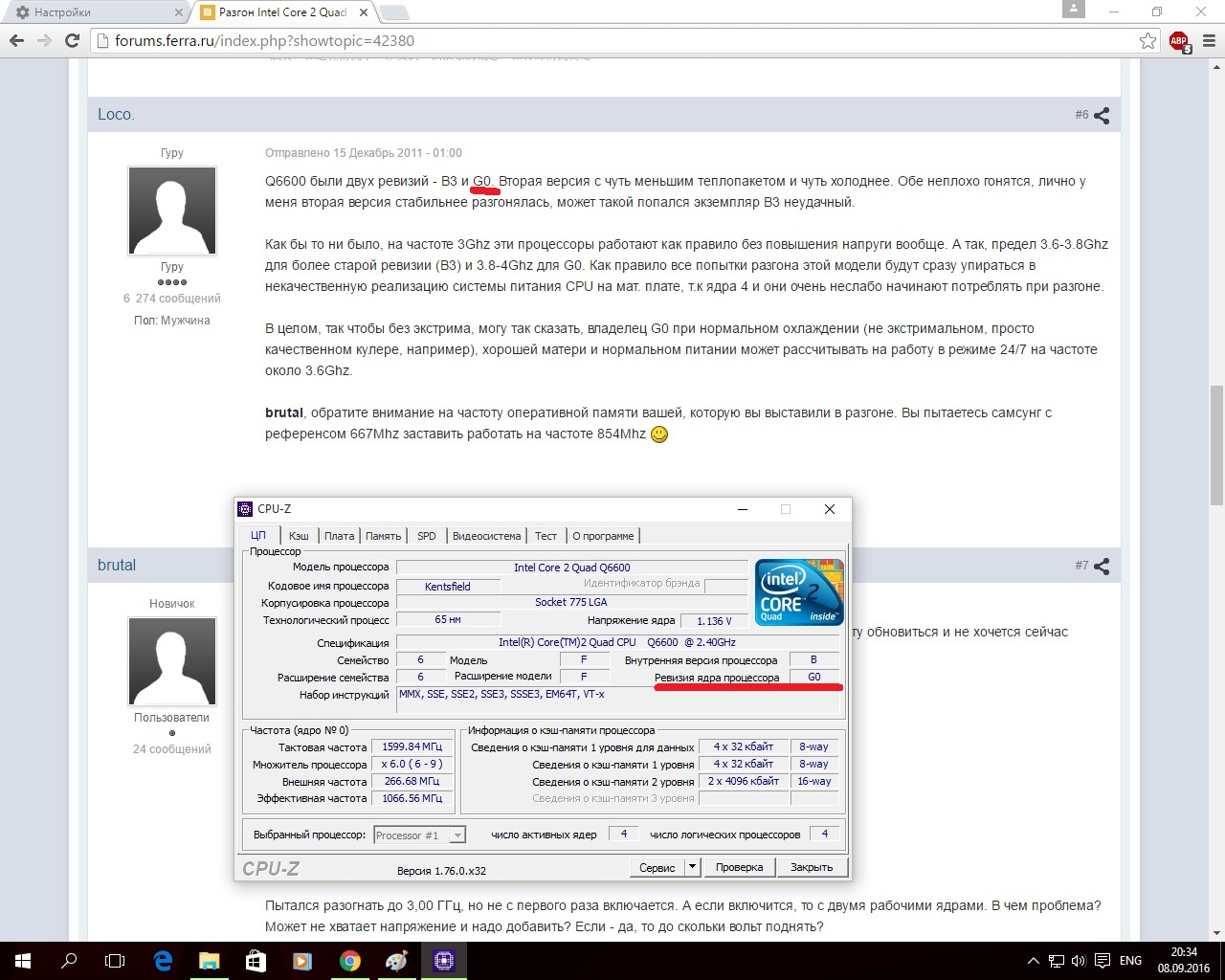Click the Закрыть button
This screenshot has height=980, width=1225.
click(812, 867)
